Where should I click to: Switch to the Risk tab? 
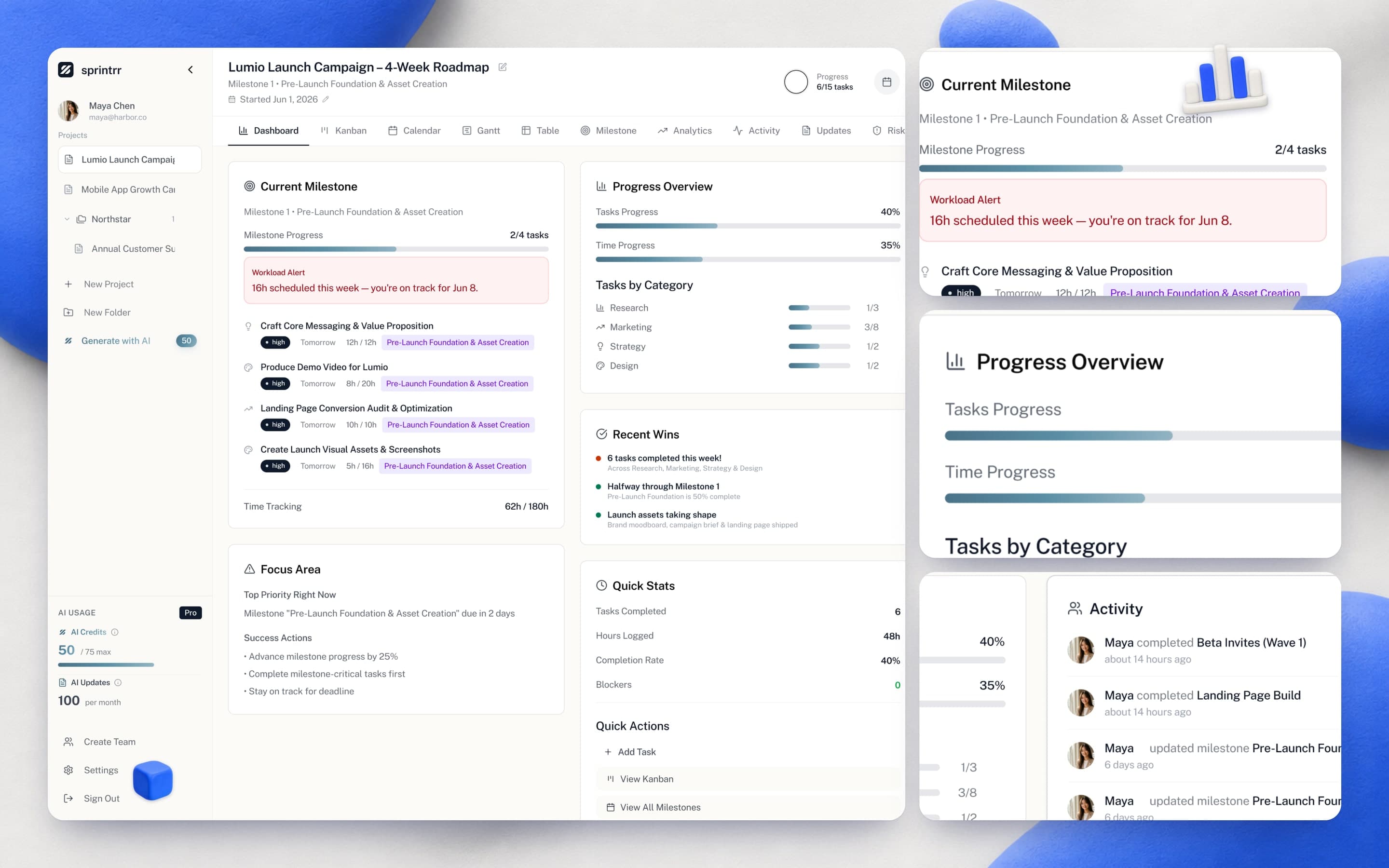click(x=888, y=130)
